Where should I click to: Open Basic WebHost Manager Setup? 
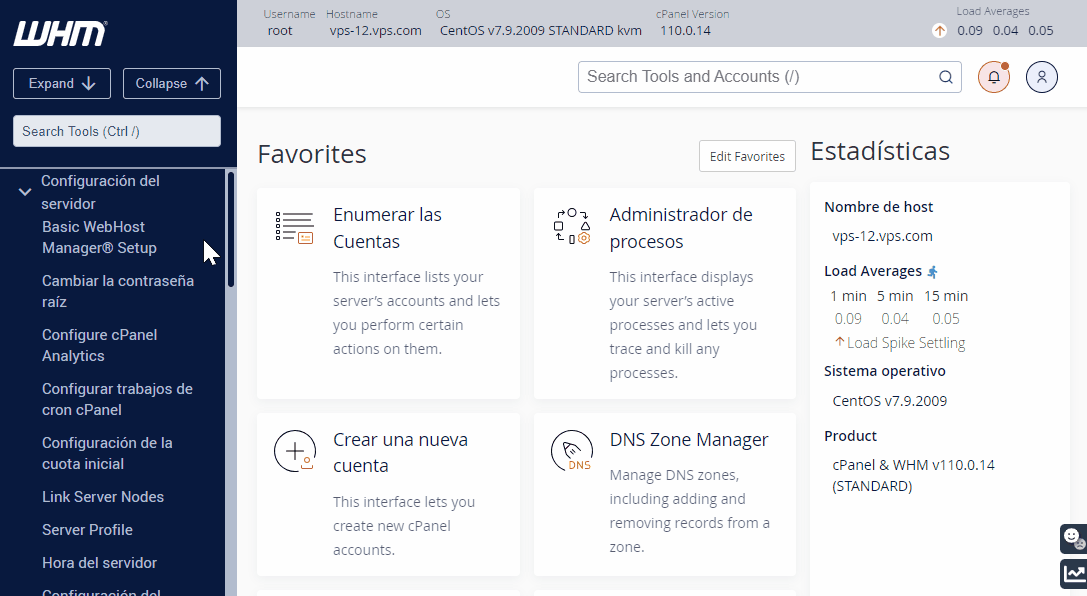99,237
